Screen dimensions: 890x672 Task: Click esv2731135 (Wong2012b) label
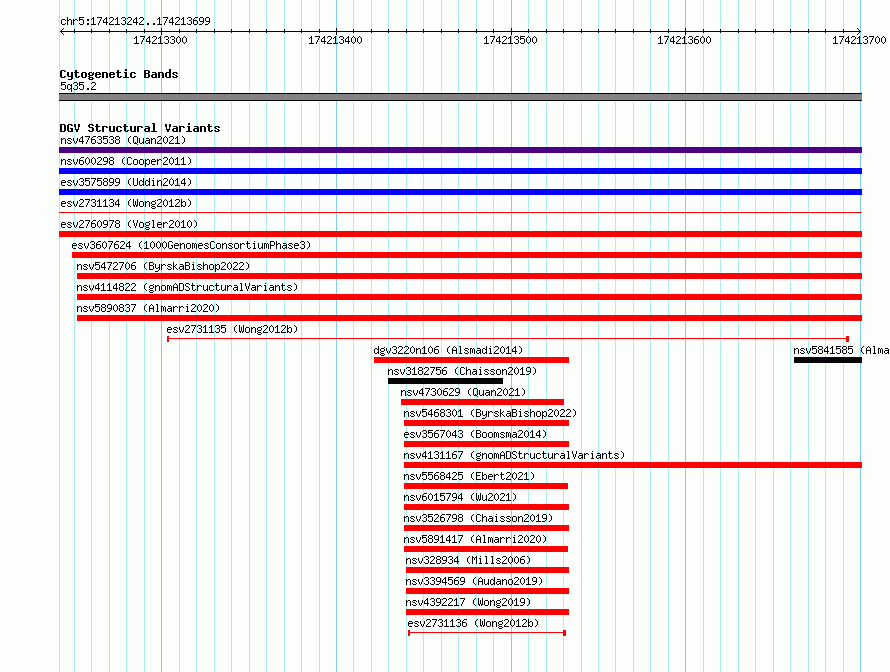[232, 329]
